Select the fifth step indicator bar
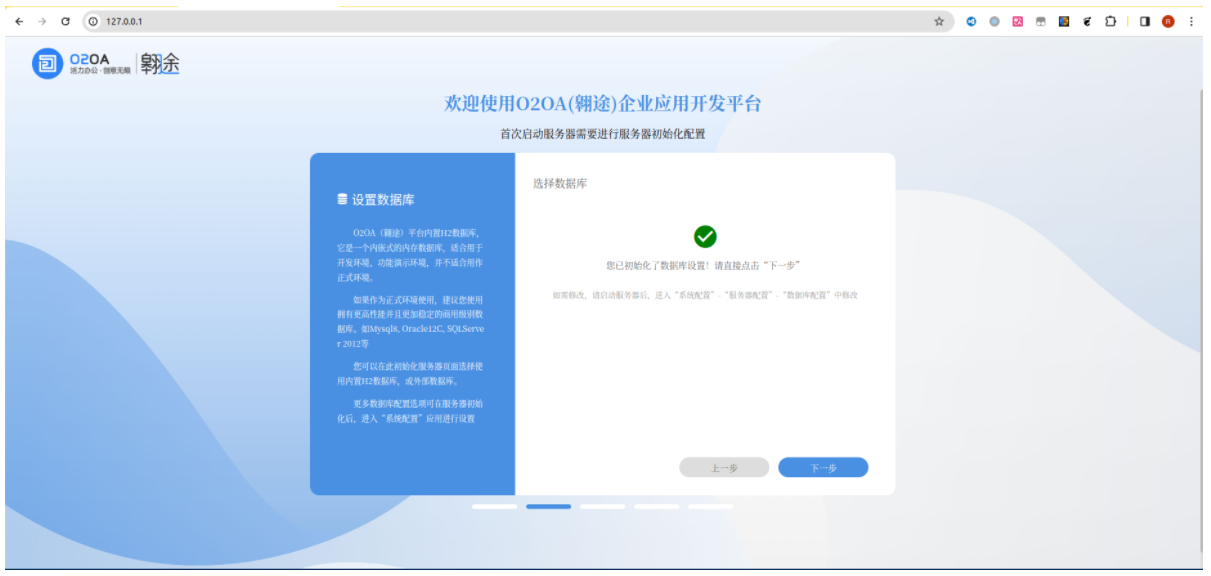The height and width of the screenshot is (576, 1211). click(x=710, y=506)
